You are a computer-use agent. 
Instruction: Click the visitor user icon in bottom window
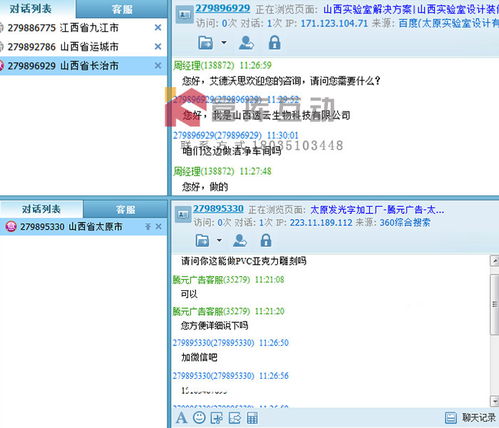(x=240, y=240)
